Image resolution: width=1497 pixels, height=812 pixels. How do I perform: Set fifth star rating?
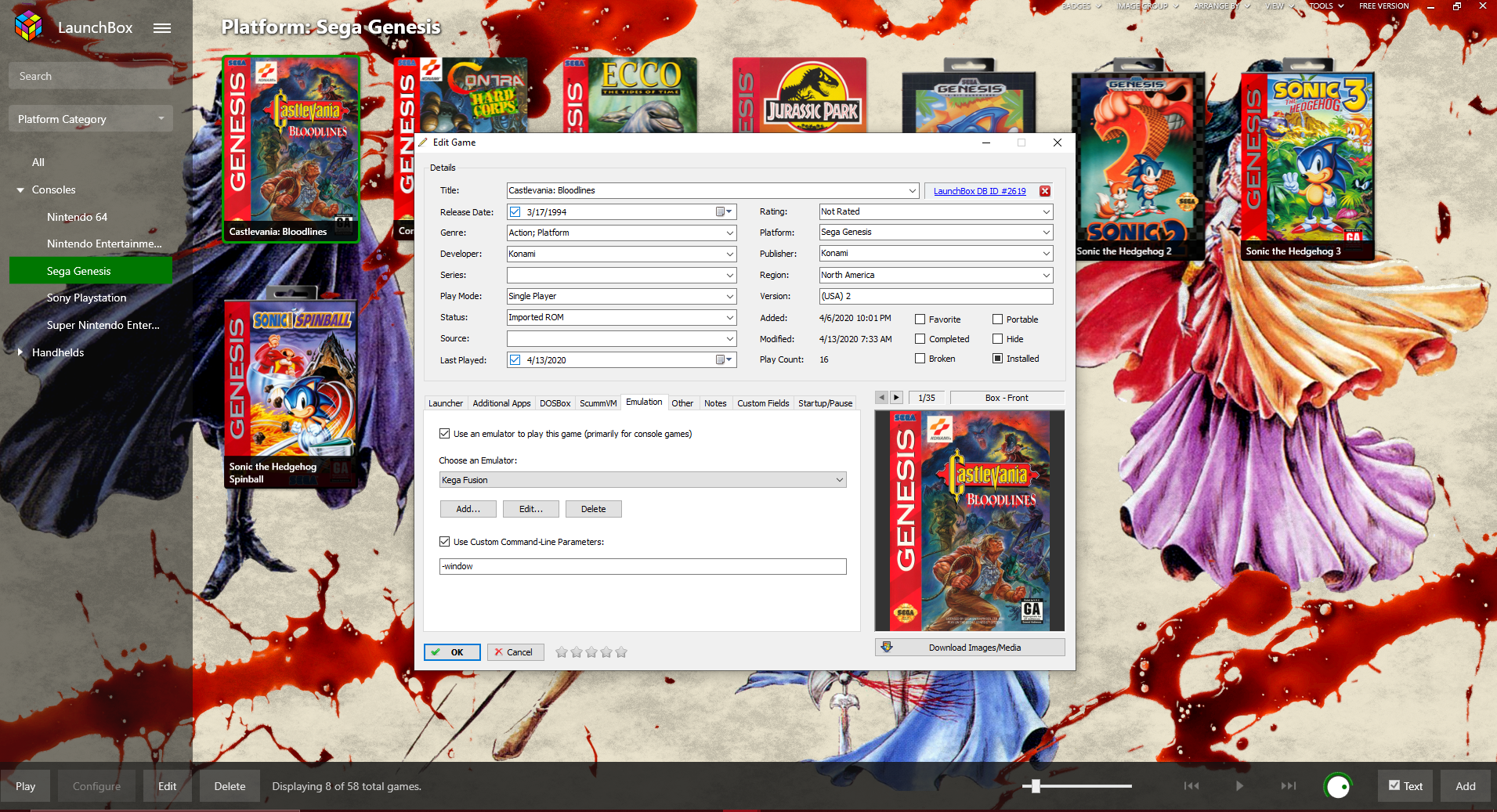pos(621,652)
